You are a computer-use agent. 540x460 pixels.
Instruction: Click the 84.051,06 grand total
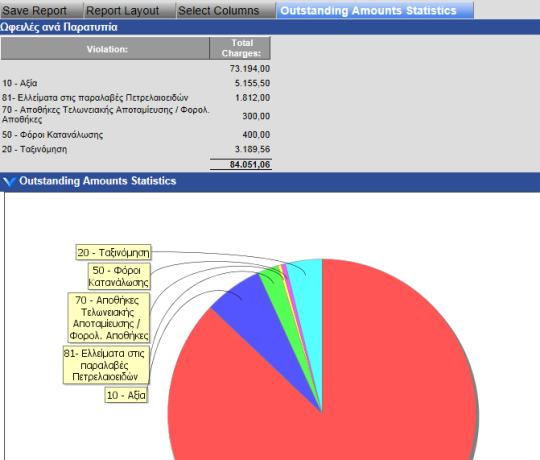tap(250, 165)
